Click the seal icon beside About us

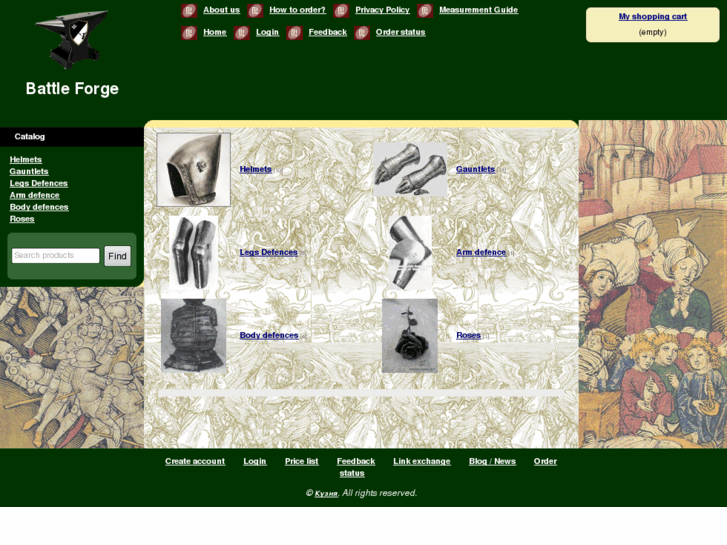(189, 10)
